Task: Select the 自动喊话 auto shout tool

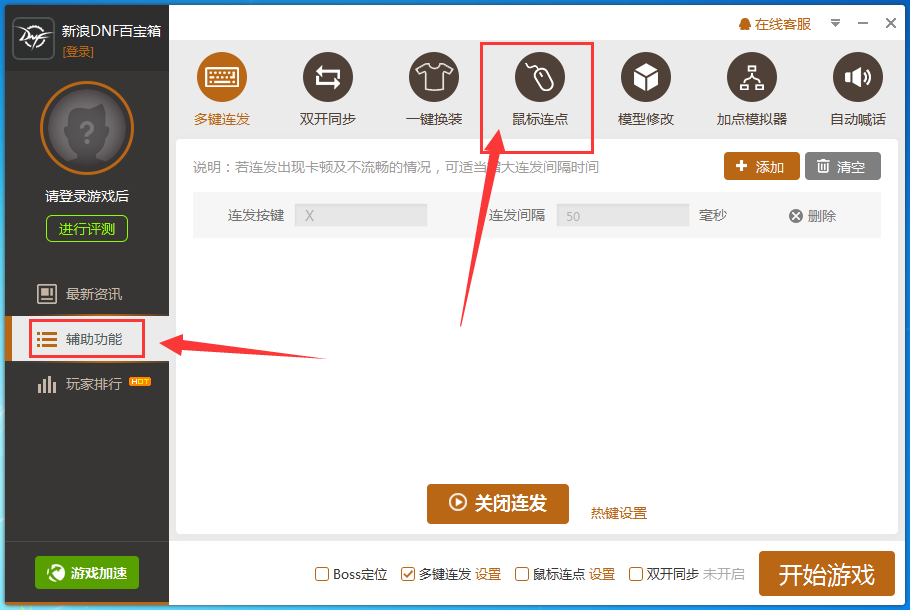Action: (856, 76)
